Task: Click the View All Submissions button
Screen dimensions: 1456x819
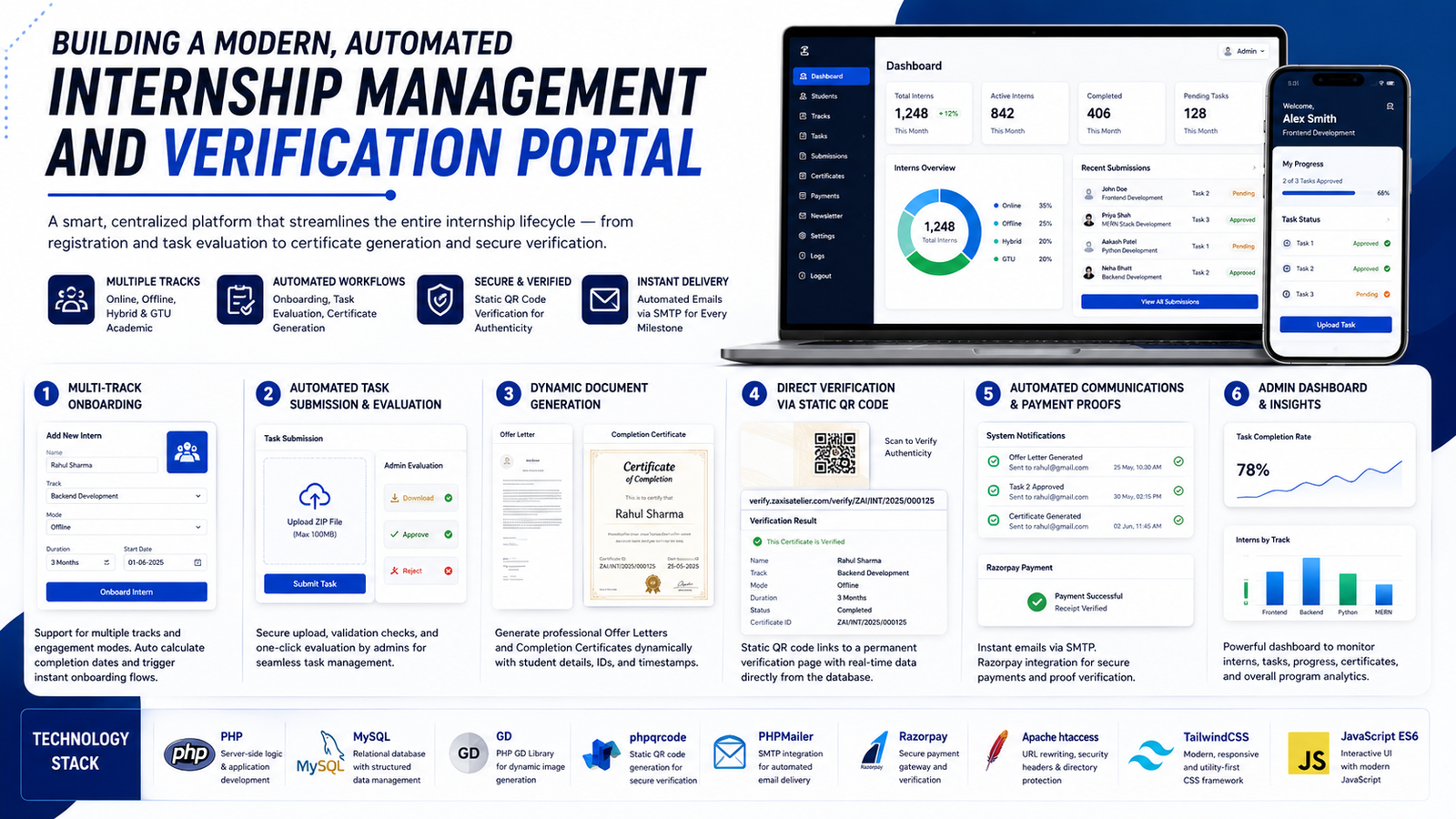Action: click(x=1169, y=302)
